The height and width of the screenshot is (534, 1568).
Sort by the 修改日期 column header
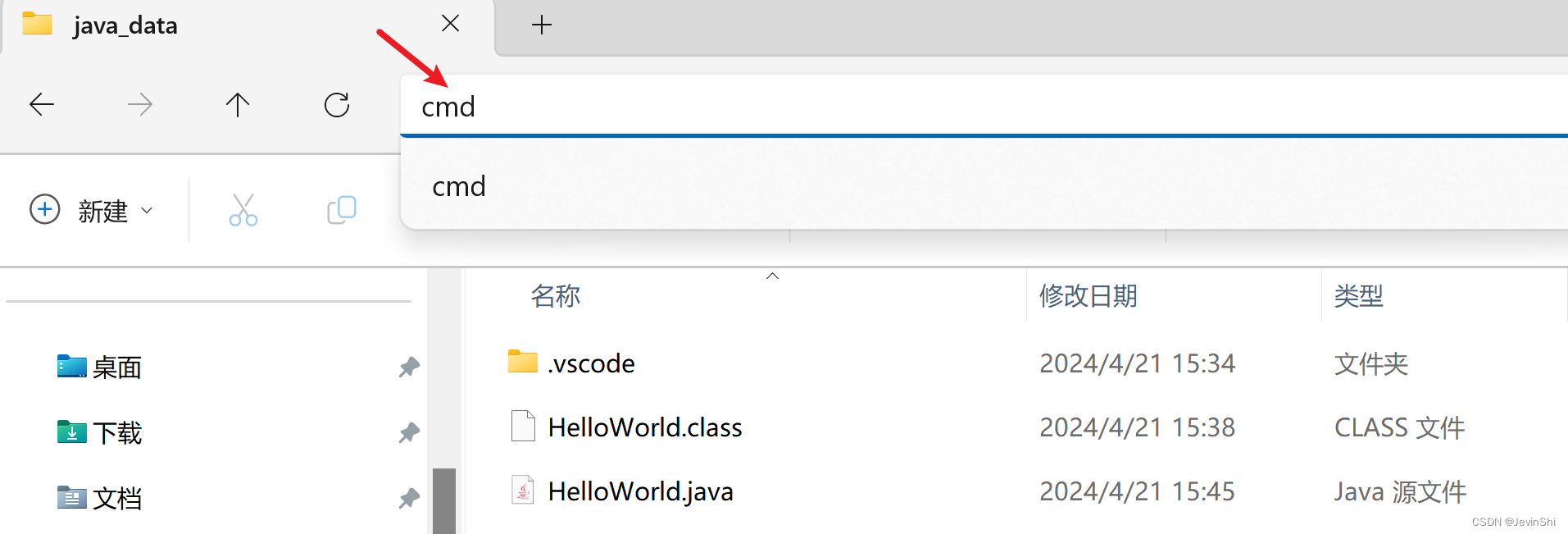pyautogui.click(x=1089, y=295)
